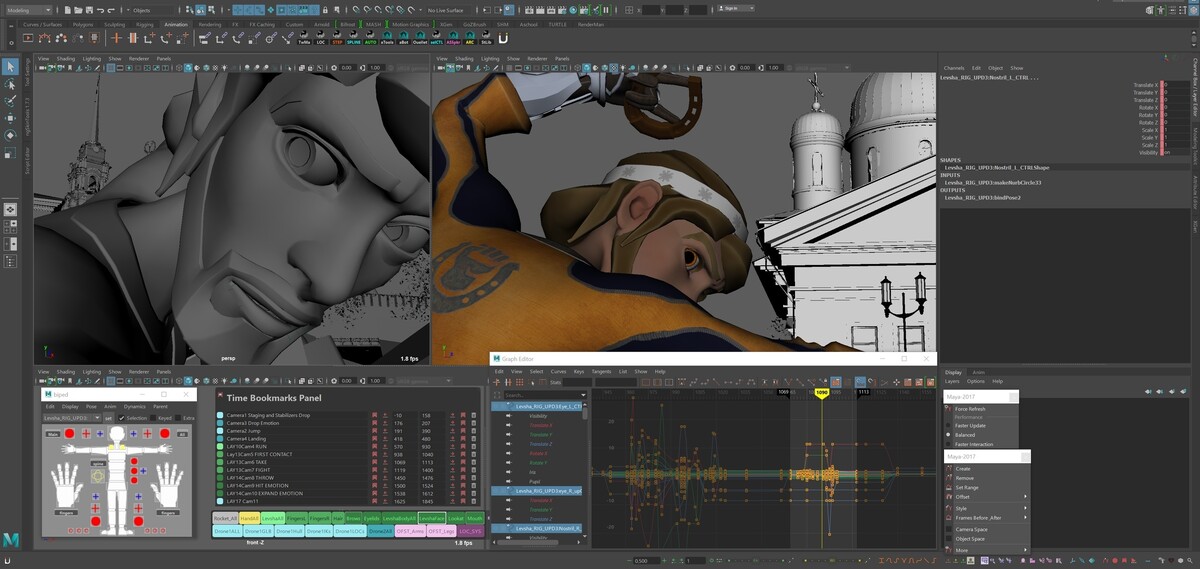Select the Faster Update radio option
Viewport: 1200px width, 569px height.
(x=948, y=426)
